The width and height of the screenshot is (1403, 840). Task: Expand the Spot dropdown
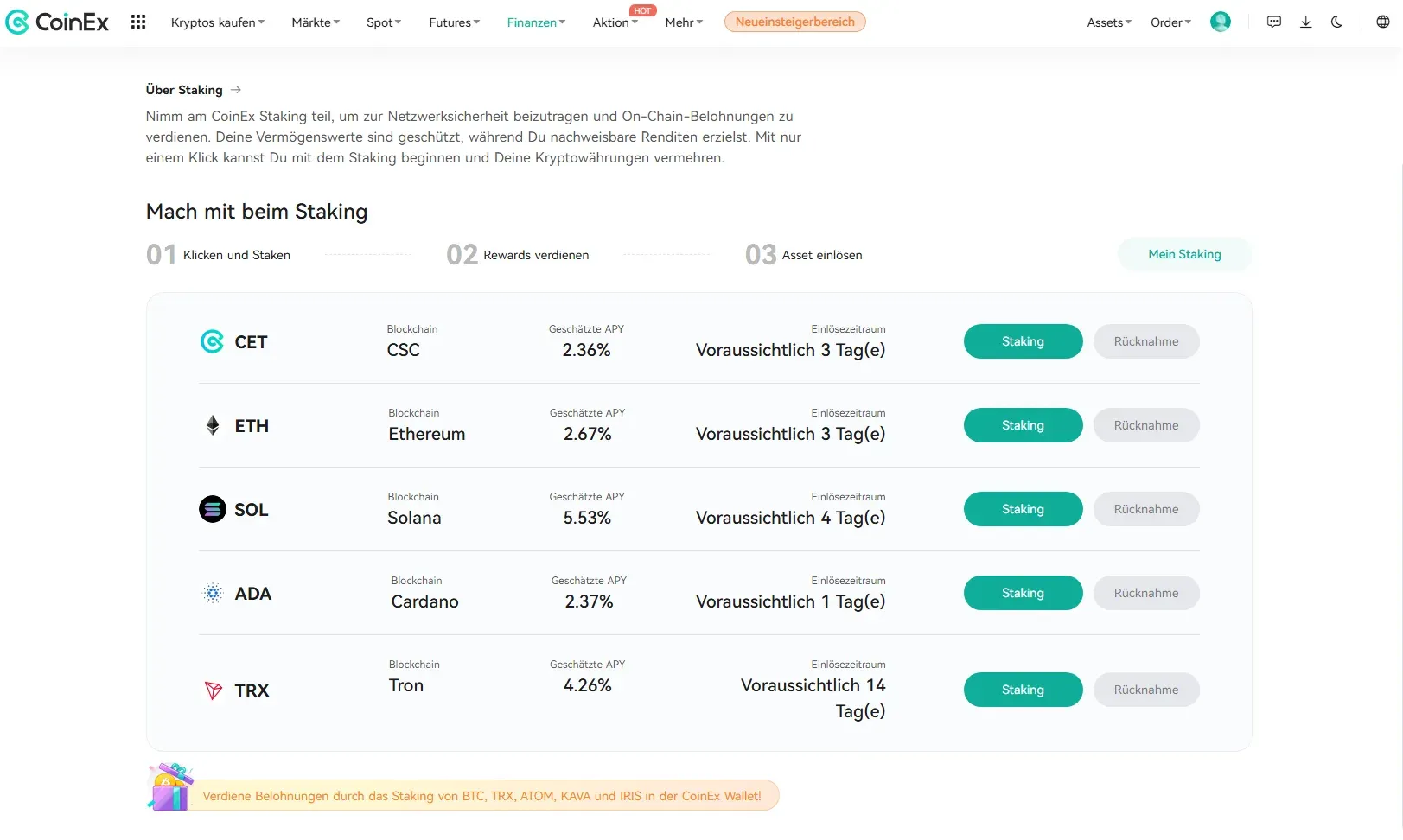pyautogui.click(x=384, y=22)
